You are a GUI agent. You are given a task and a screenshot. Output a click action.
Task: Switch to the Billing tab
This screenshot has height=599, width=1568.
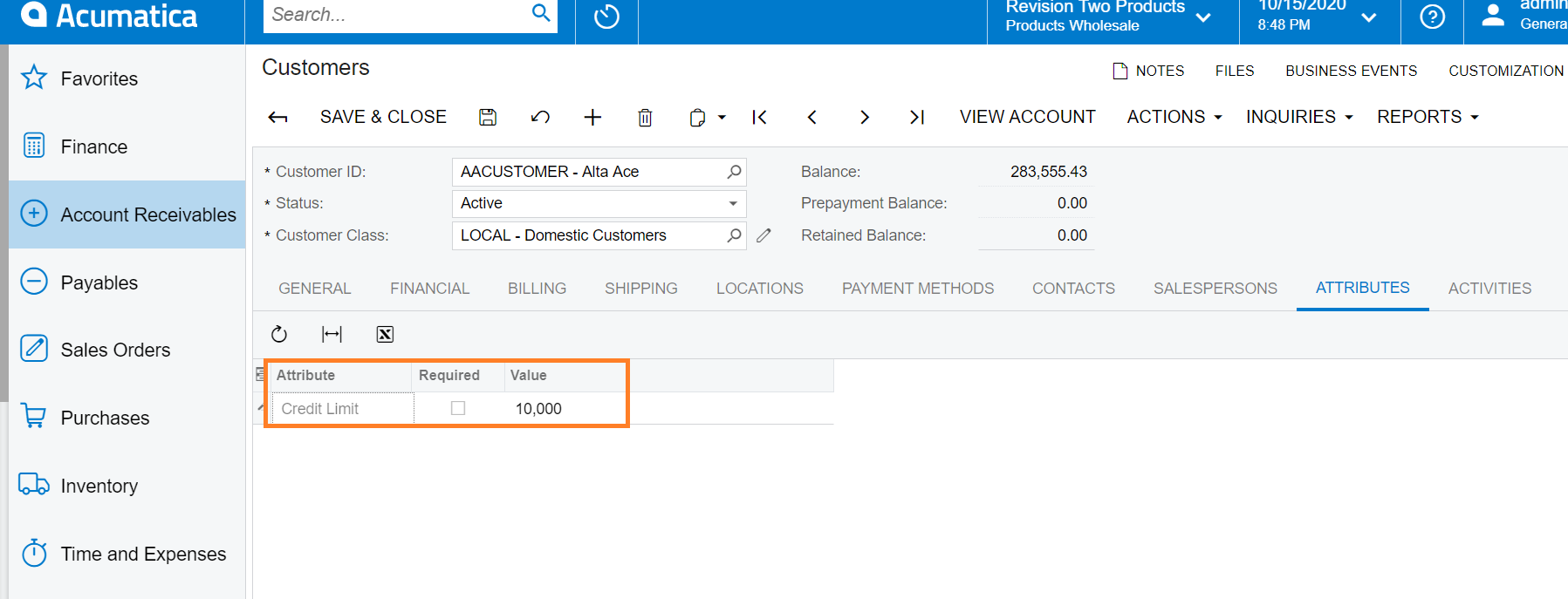tap(538, 289)
